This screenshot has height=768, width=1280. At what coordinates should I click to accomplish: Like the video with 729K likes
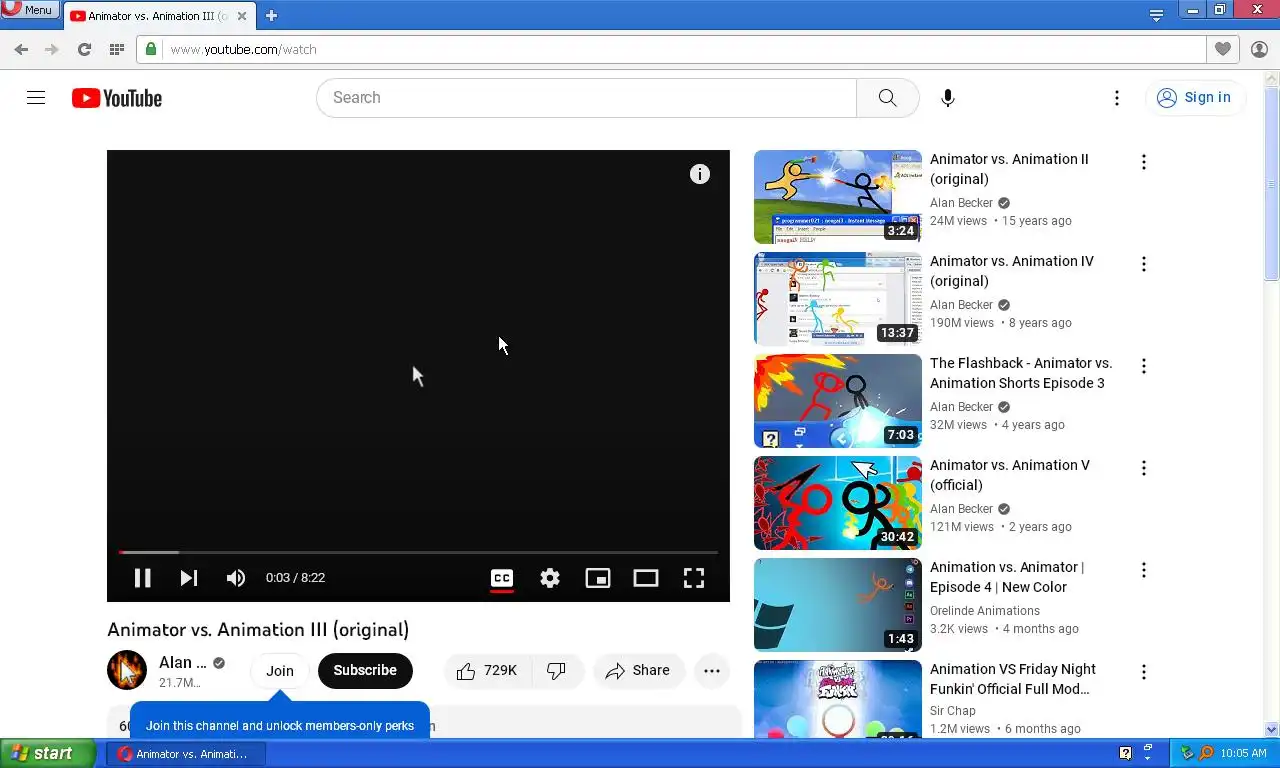pyautogui.click(x=488, y=671)
